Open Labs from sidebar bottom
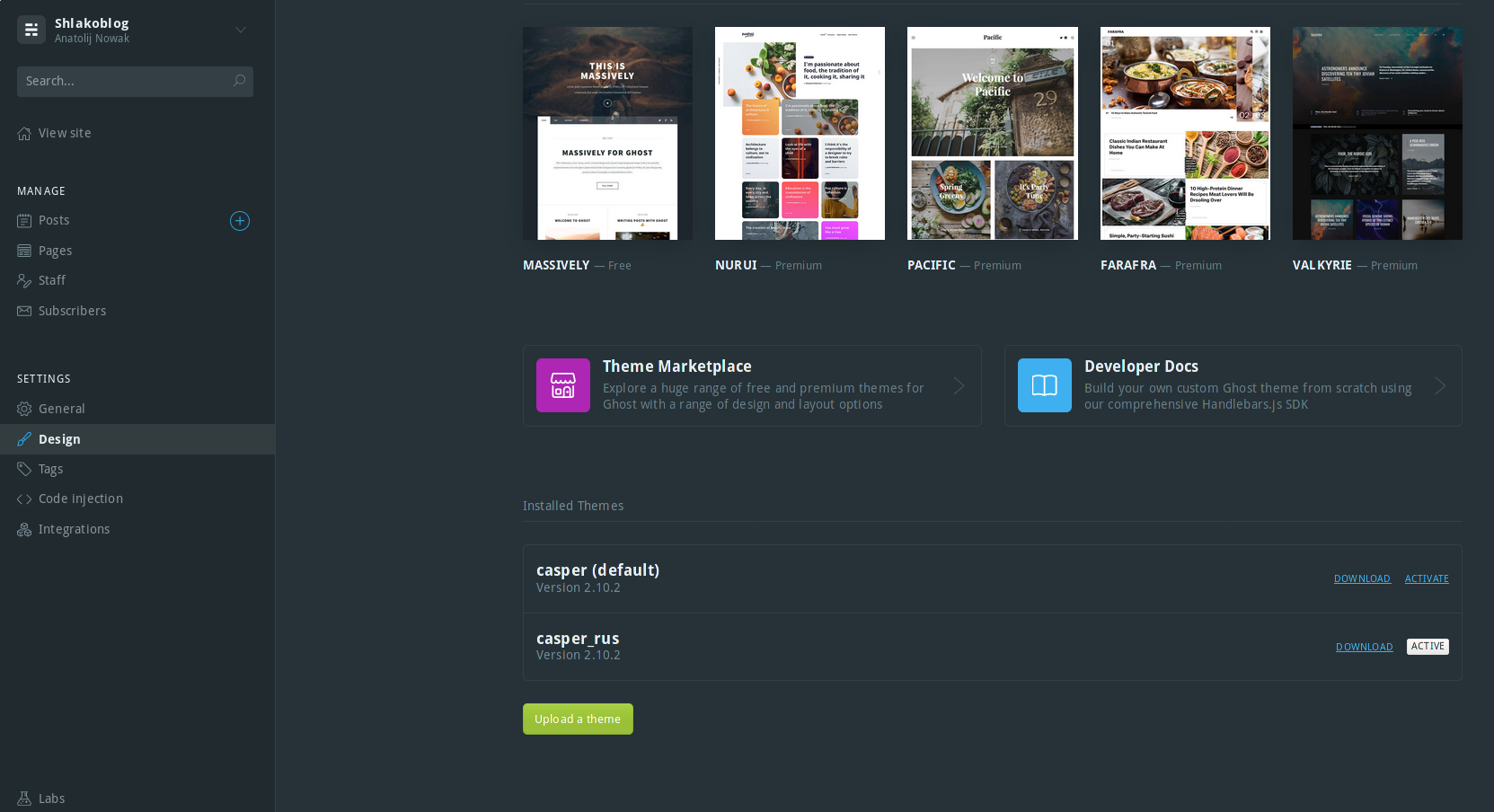This screenshot has width=1494, height=812. coord(52,799)
